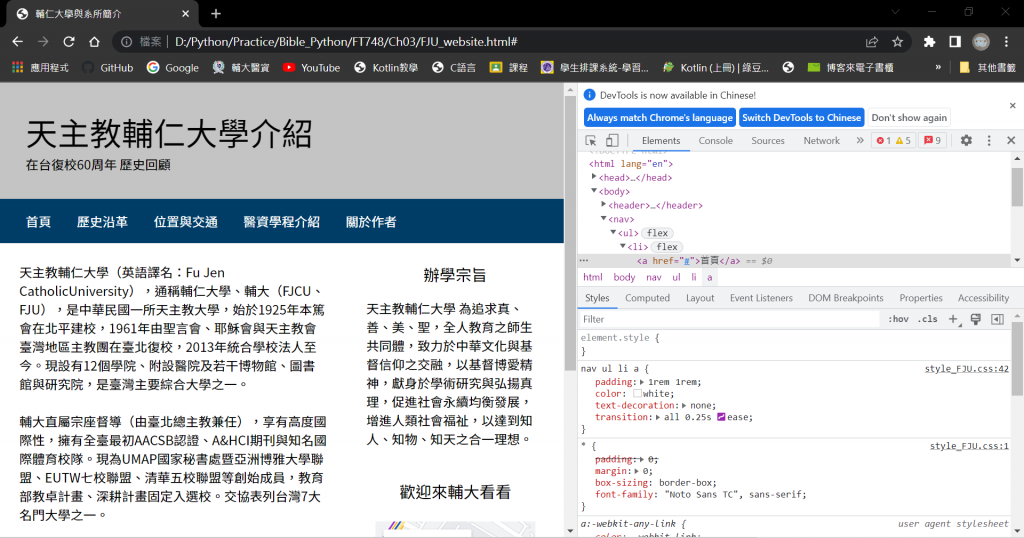1024x538 pixels.
Task: Switch to the Sources tab
Action: pyautogui.click(x=768, y=140)
